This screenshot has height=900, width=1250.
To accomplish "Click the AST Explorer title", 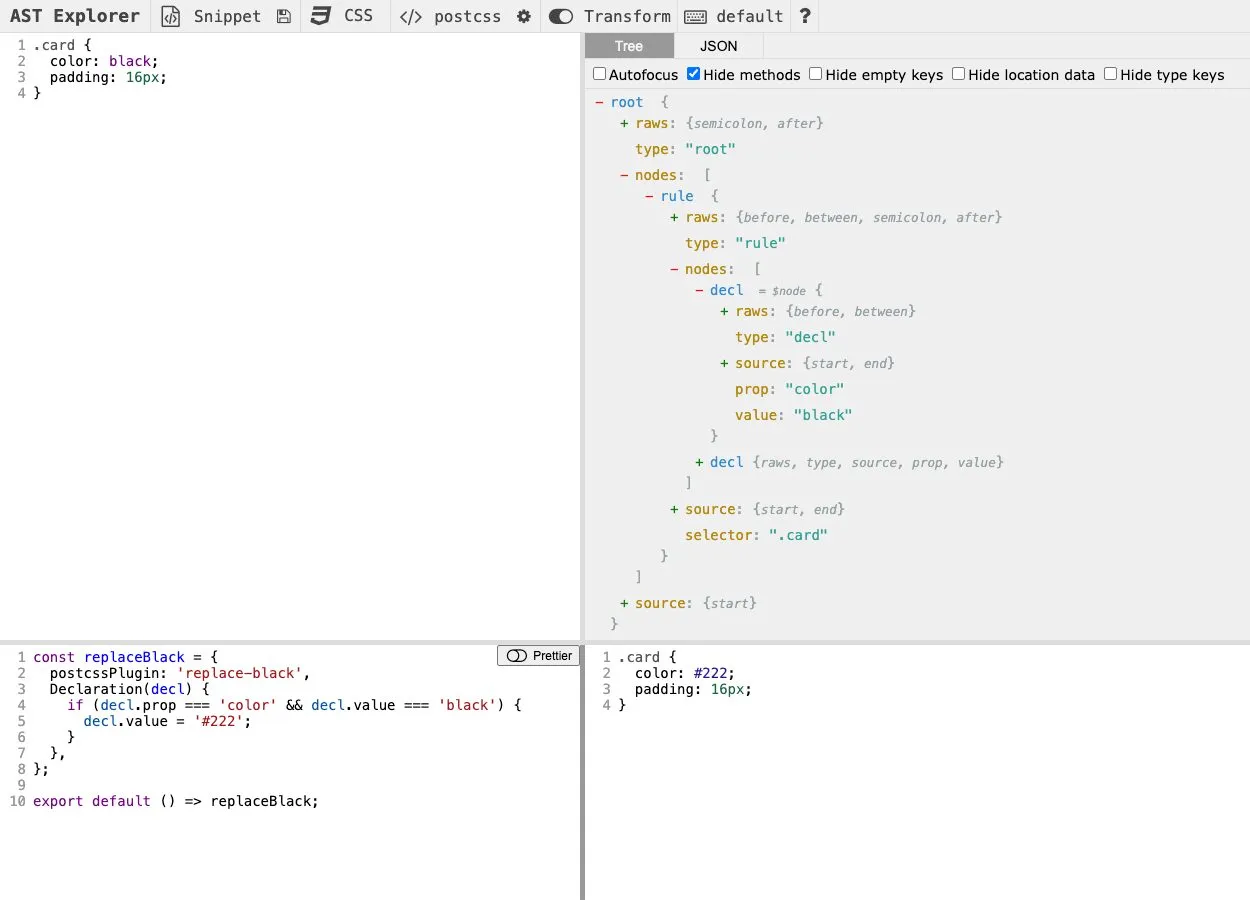I will pyautogui.click(x=75, y=16).
